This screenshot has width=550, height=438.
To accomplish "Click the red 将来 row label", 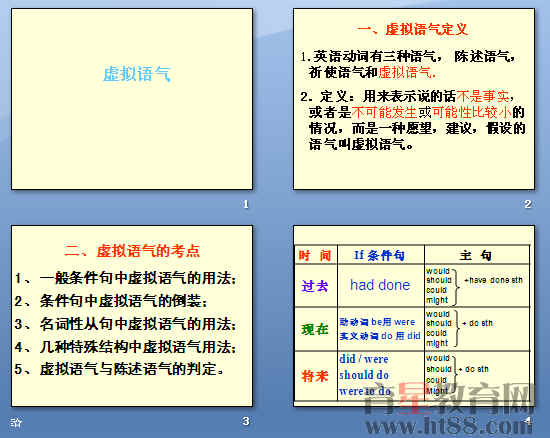I will pyautogui.click(x=315, y=376).
